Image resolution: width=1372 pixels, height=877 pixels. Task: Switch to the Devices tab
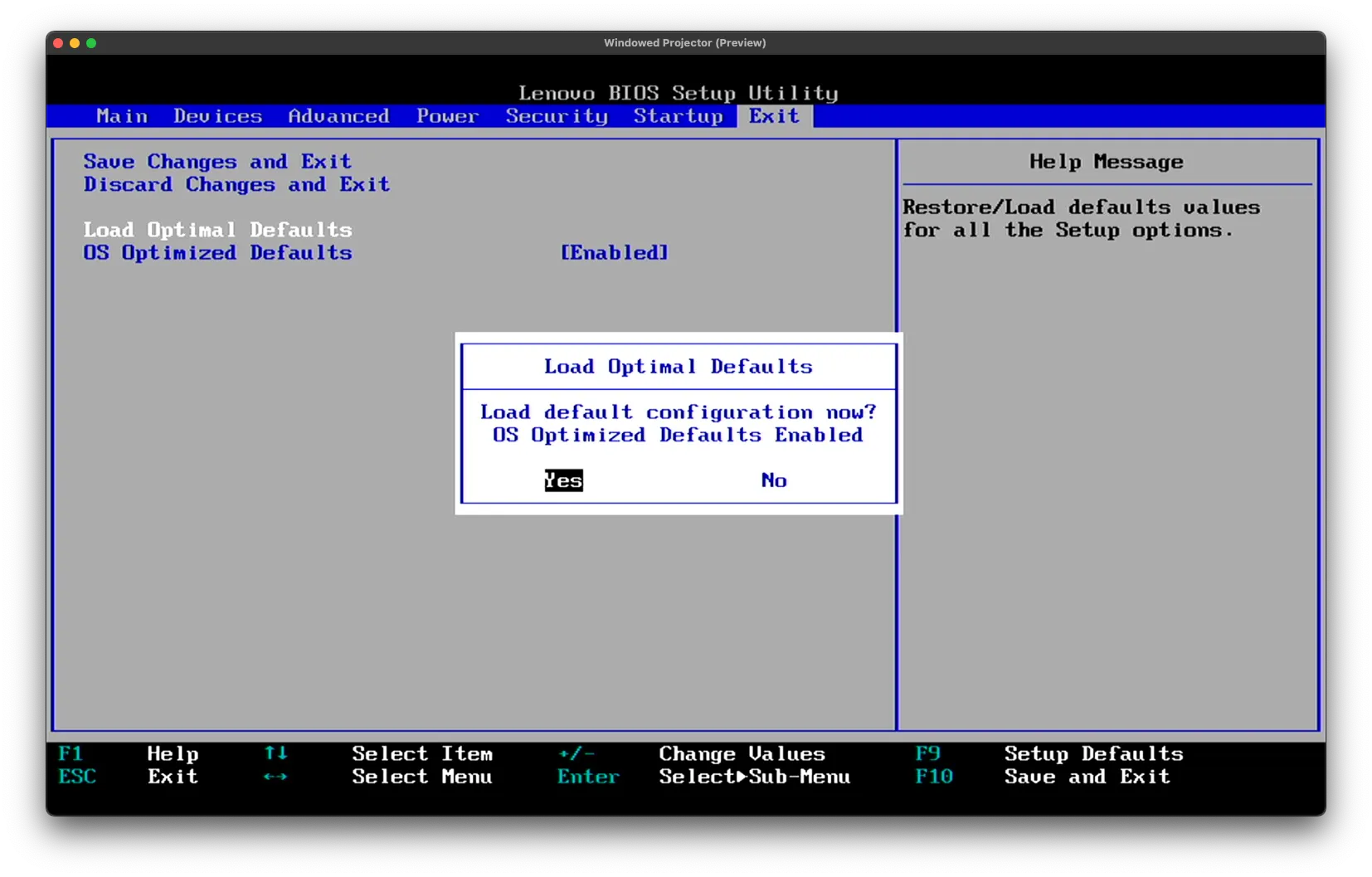pyautogui.click(x=217, y=116)
